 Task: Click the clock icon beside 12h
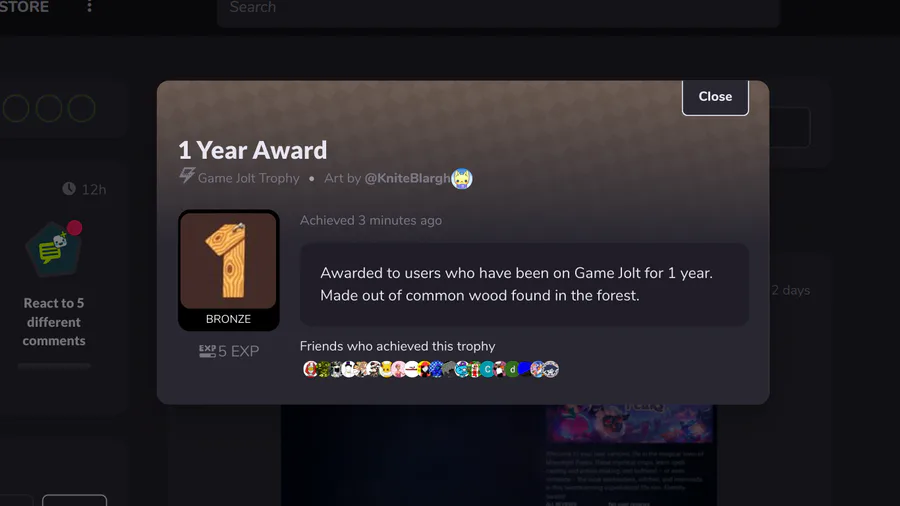[x=69, y=189]
